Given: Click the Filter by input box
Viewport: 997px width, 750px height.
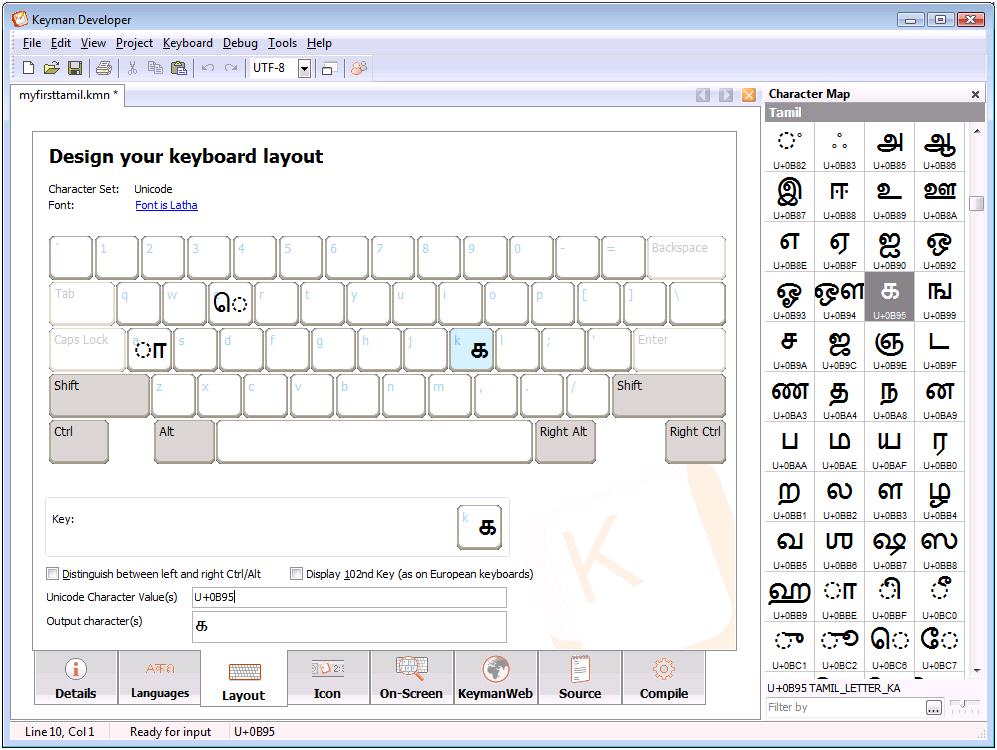Looking at the screenshot, I should click(x=845, y=707).
